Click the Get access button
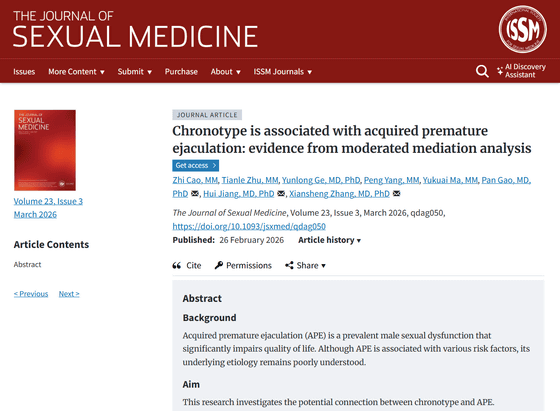The image size is (560, 411). 196,165
